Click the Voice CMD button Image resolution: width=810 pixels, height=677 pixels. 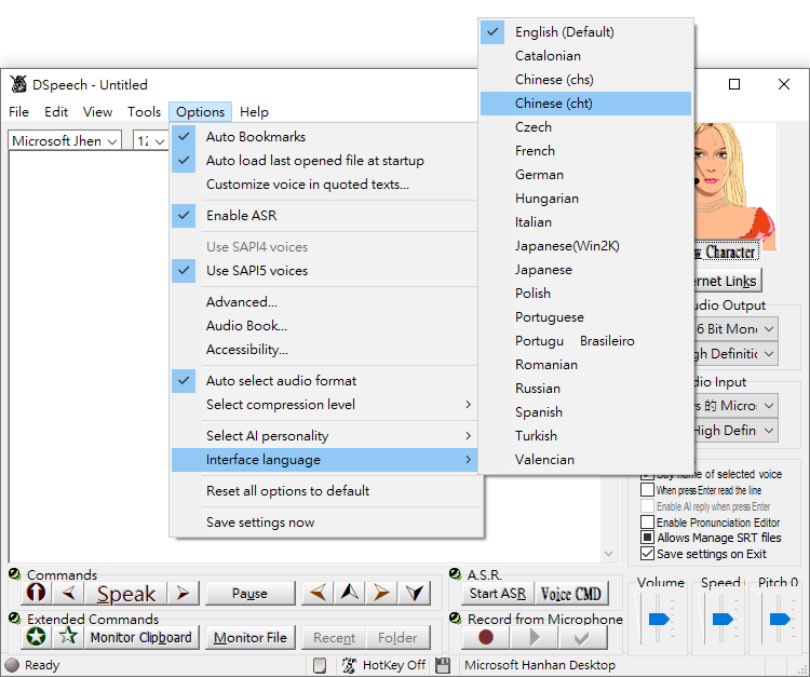point(571,593)
